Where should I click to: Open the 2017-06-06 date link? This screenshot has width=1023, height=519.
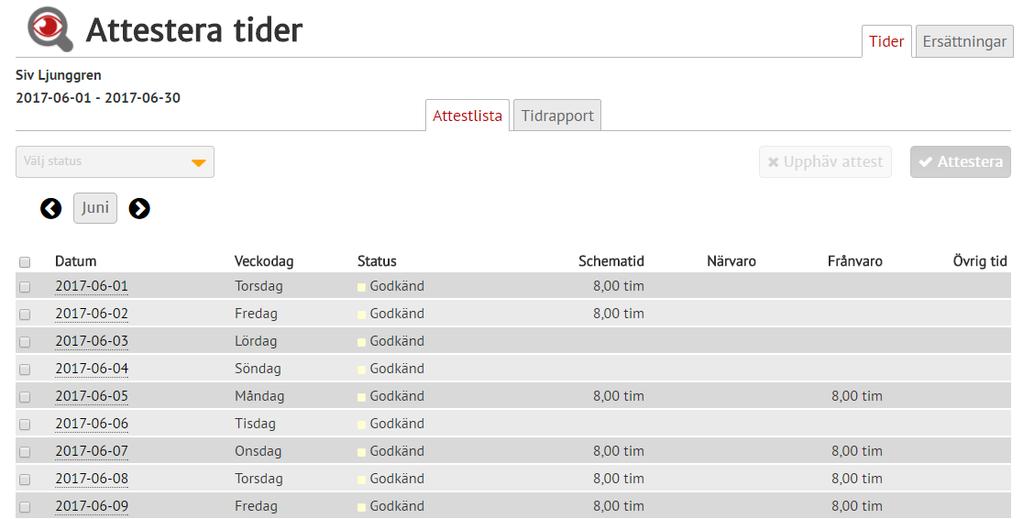91,423
